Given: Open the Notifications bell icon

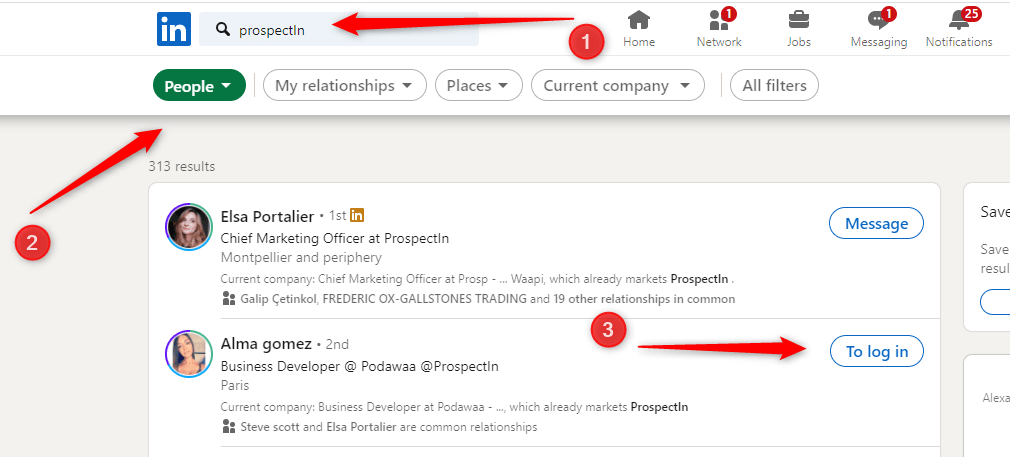Looking at the screenshot, I should pyautogui.click(x=959, y=20).
